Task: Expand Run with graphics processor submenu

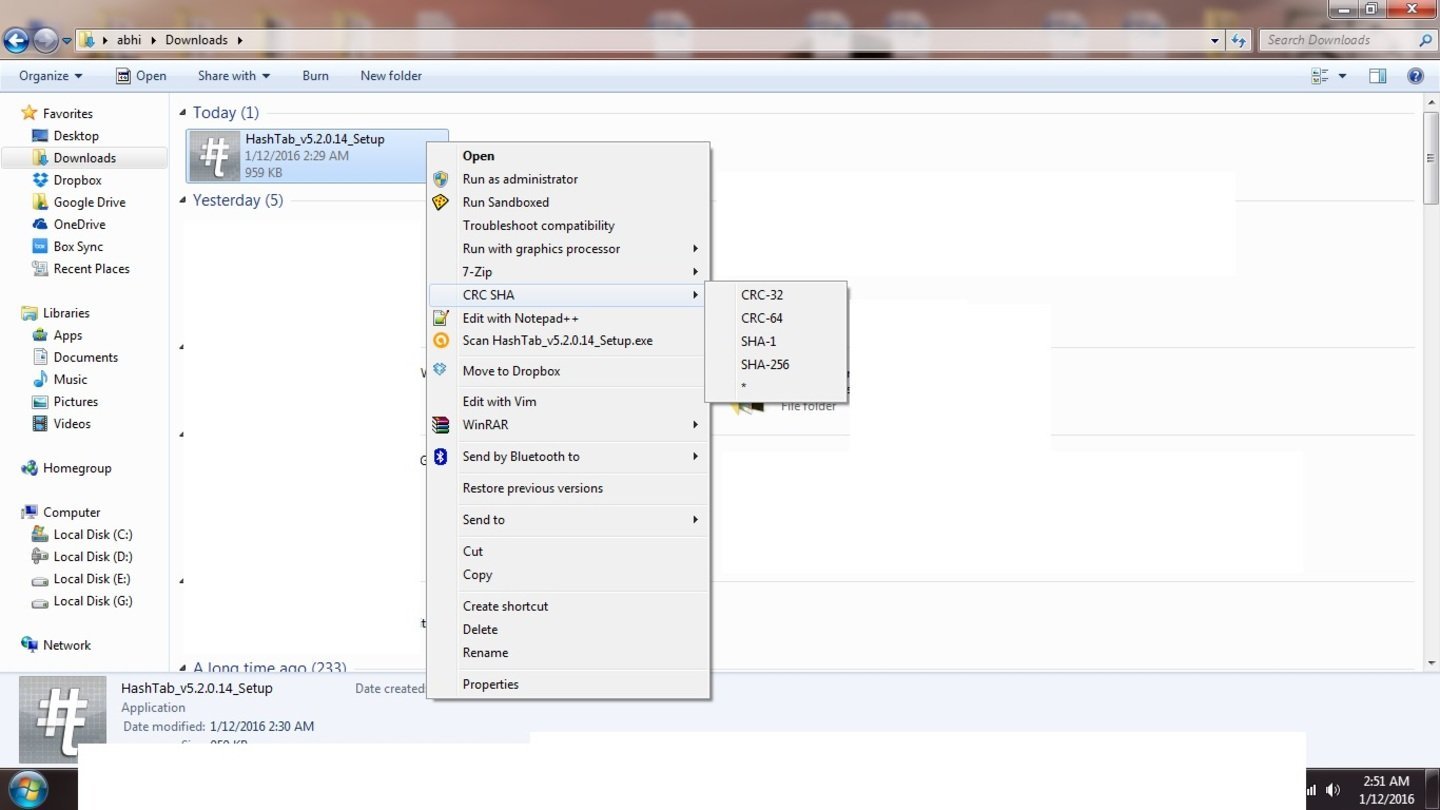Action: point(568,249)
